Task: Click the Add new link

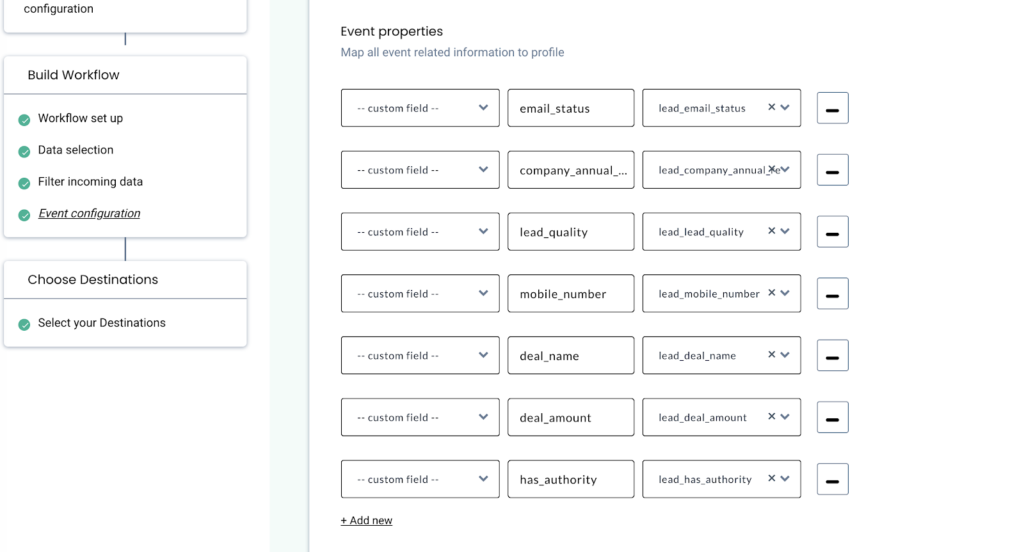Action: (367, 521)
